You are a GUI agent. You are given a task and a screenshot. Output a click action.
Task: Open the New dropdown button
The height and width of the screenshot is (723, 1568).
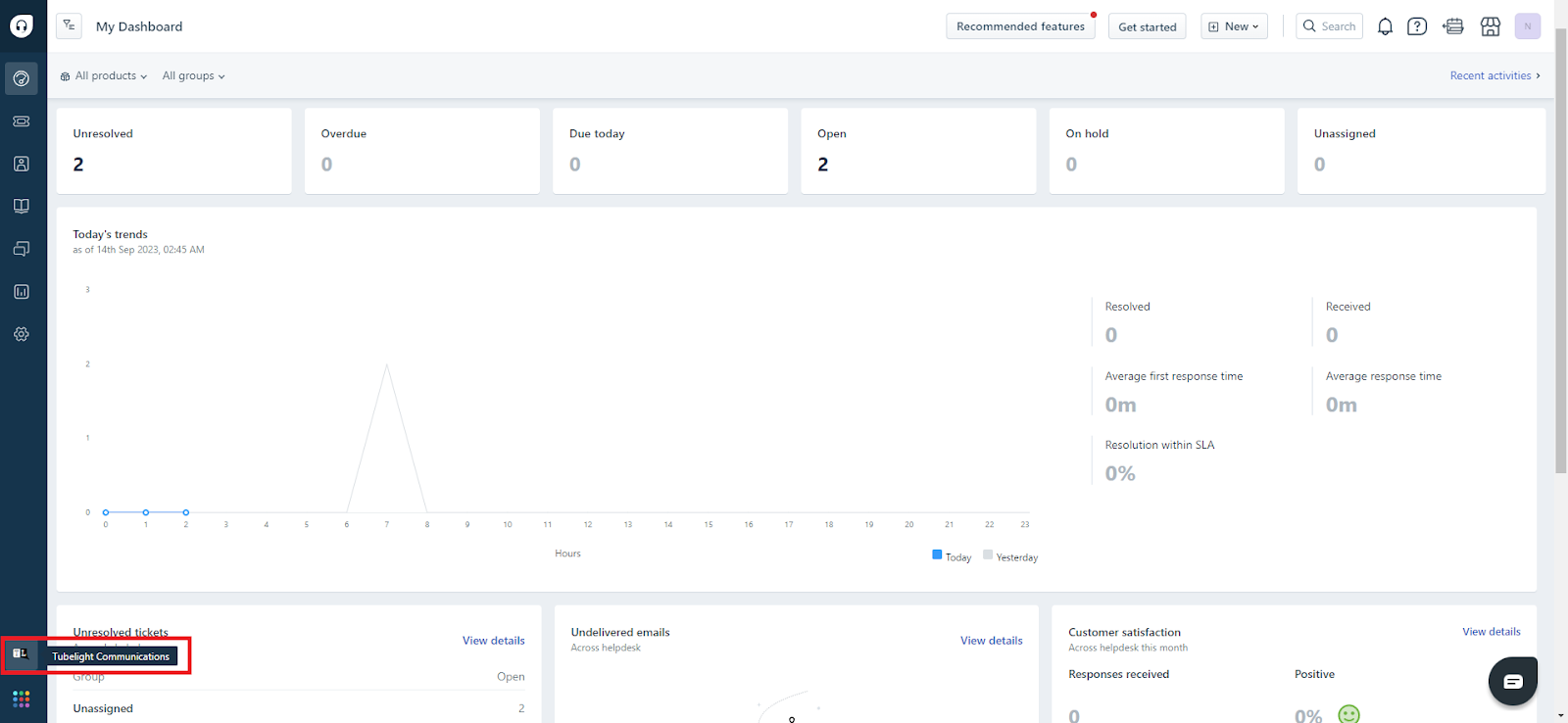[1234, 26]
